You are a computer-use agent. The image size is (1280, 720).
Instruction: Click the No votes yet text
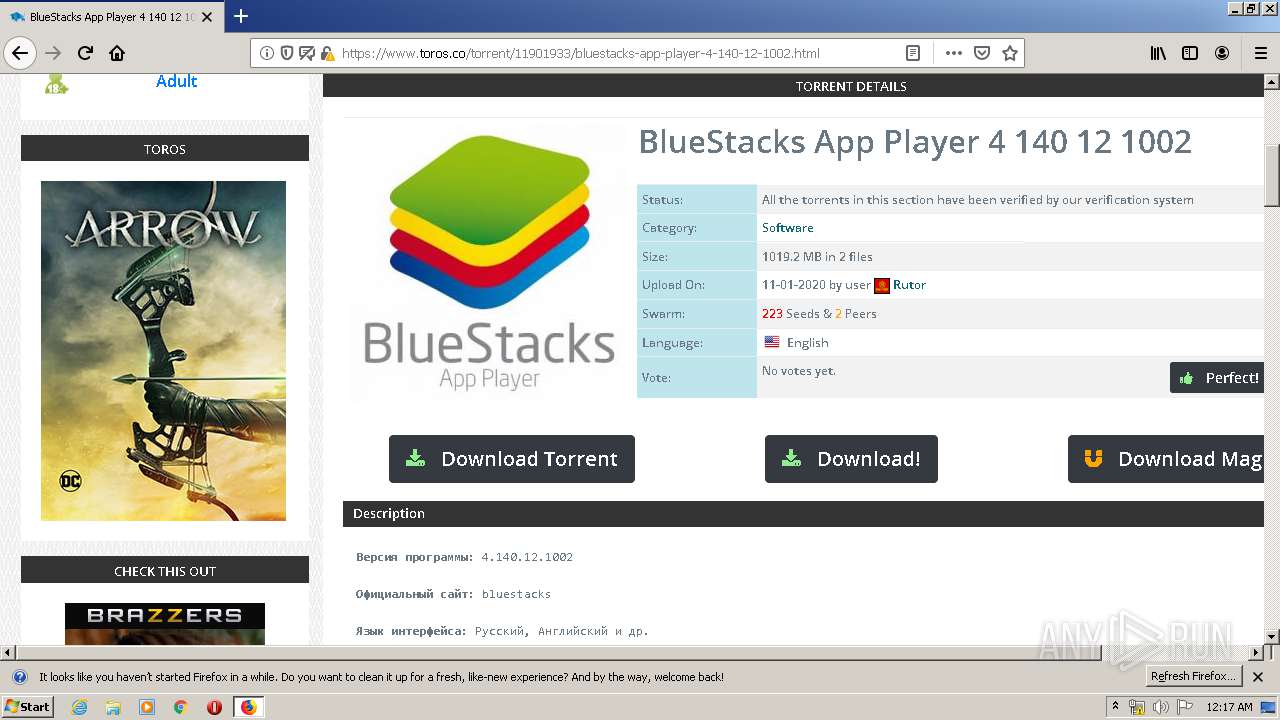799,371
